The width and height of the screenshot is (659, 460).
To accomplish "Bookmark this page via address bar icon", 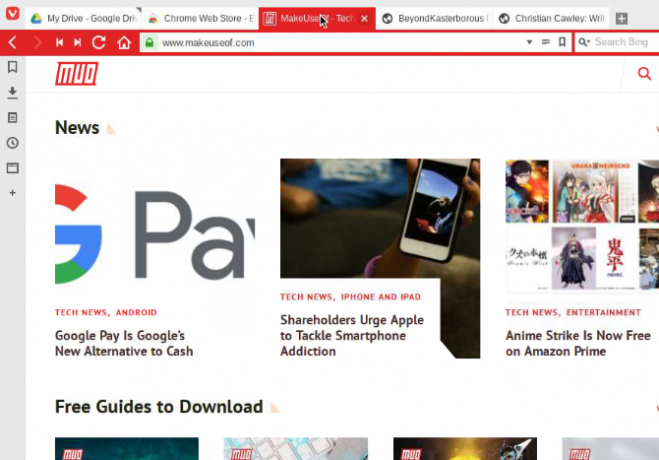I will pyautogui.click(x=562, y=42).
